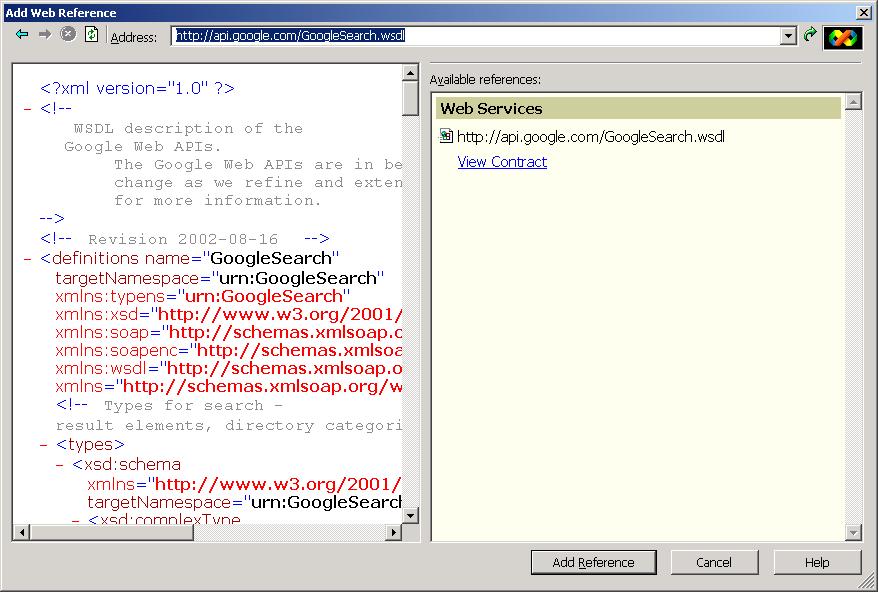Screen dimensions: 878x592
Task: Click the xmlns:wsdl attribute line
Action: pos(228,368)
